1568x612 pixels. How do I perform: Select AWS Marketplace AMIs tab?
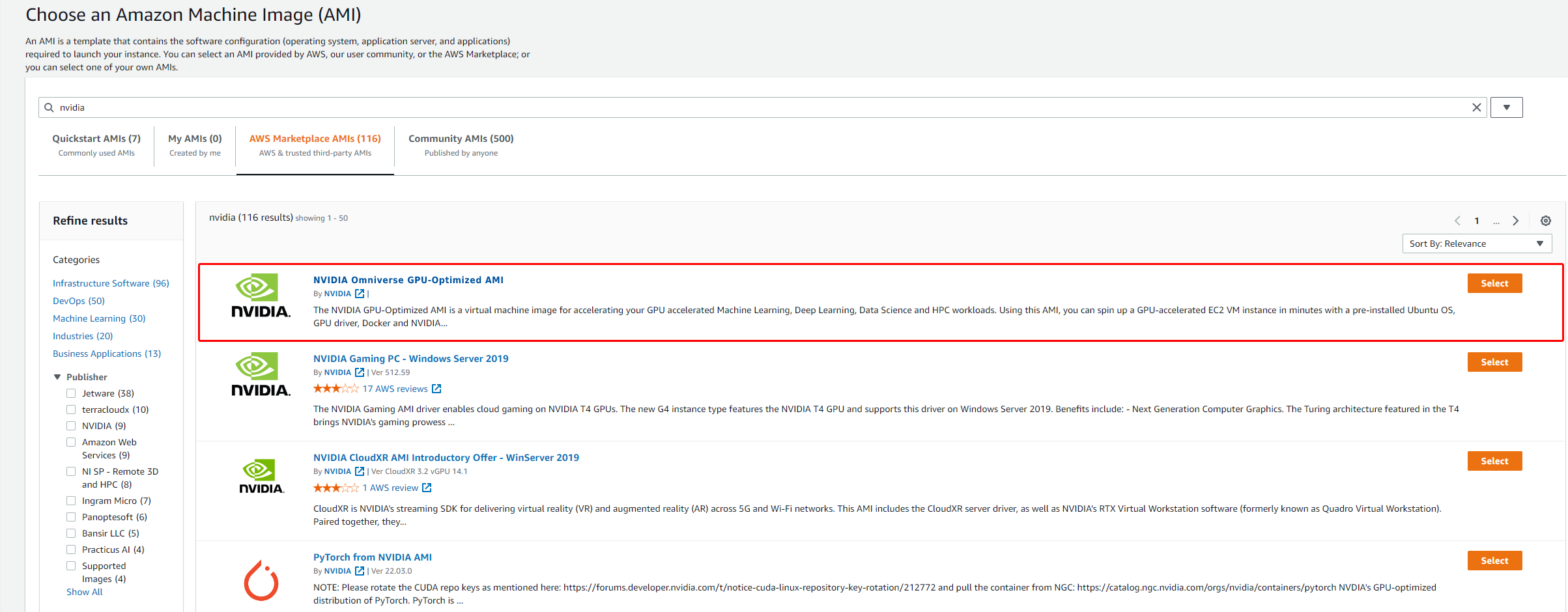[315, 145]
